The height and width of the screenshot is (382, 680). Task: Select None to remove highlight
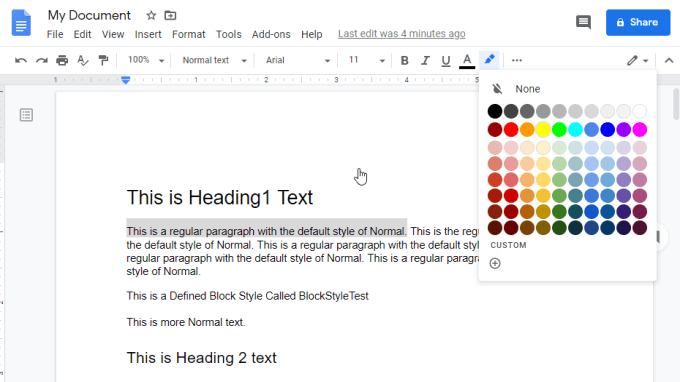click(527, 89)
